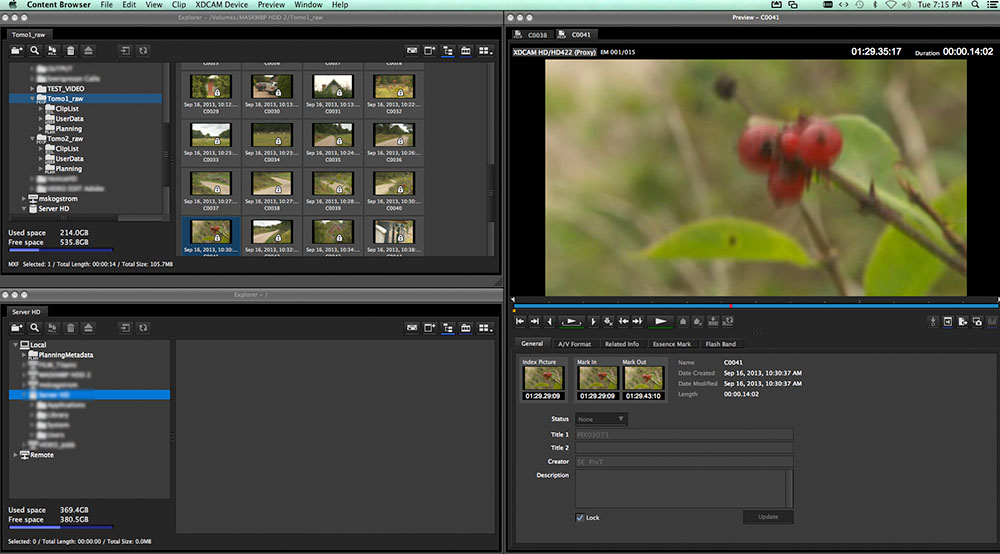1000x554 pixels.
Task: Toggle the preview full-frame display icon
Action: tap(948, 322)
